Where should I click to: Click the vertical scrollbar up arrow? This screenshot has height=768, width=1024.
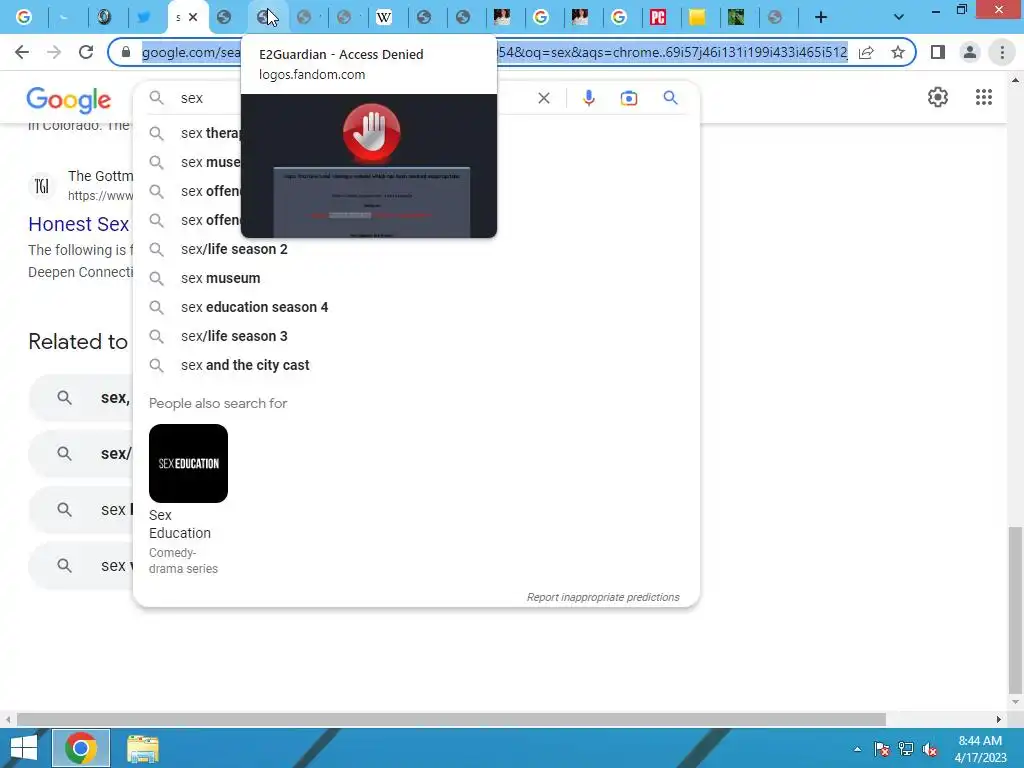1015,80
